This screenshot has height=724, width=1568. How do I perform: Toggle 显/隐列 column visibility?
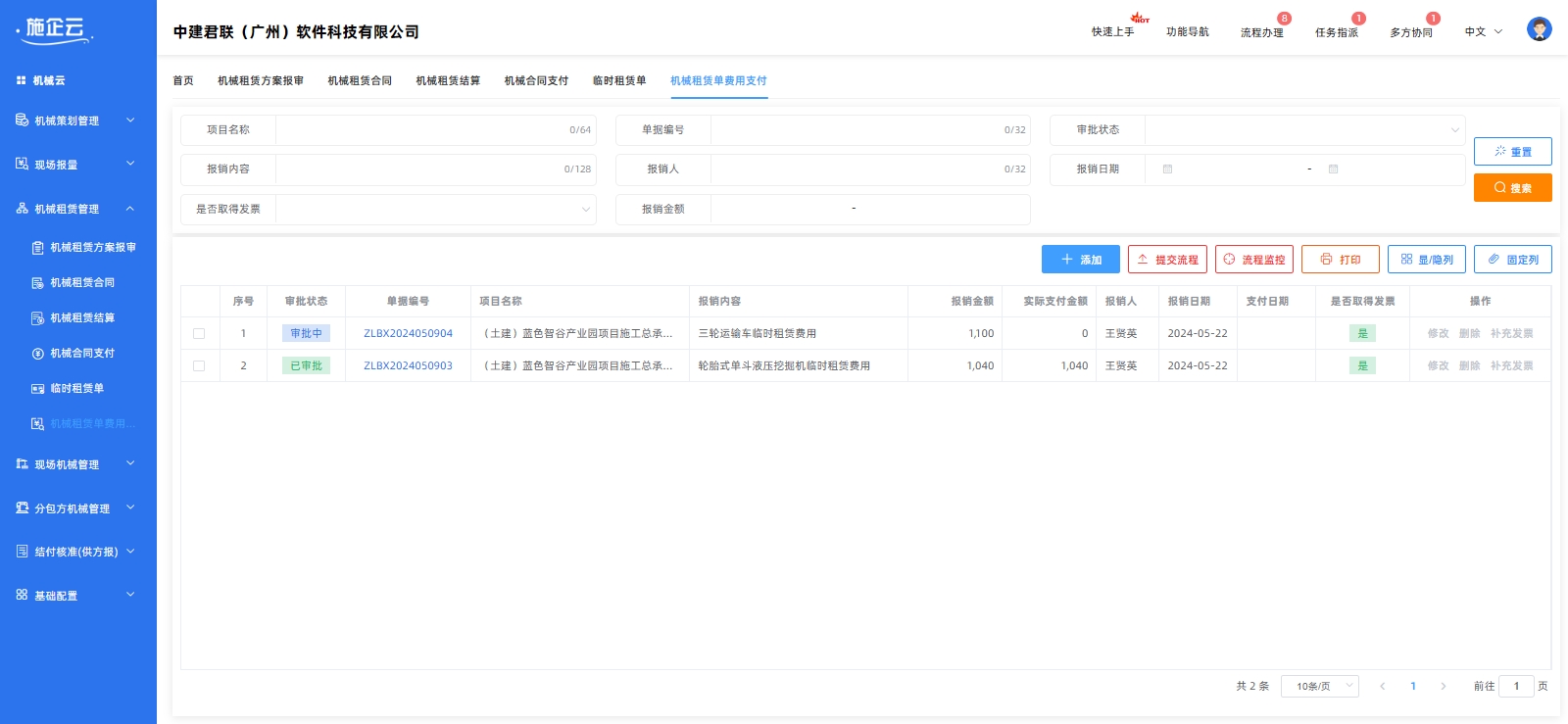click(1426, 260)
